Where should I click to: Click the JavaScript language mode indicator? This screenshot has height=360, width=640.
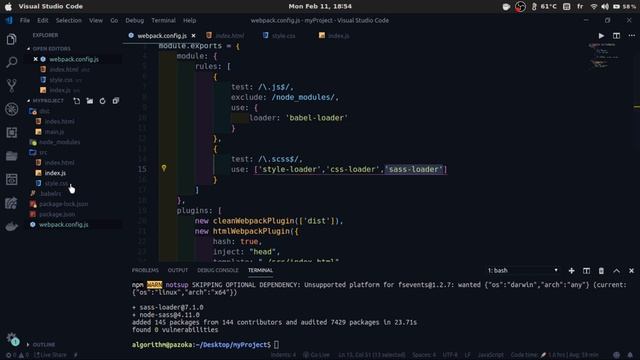[491, 355]
